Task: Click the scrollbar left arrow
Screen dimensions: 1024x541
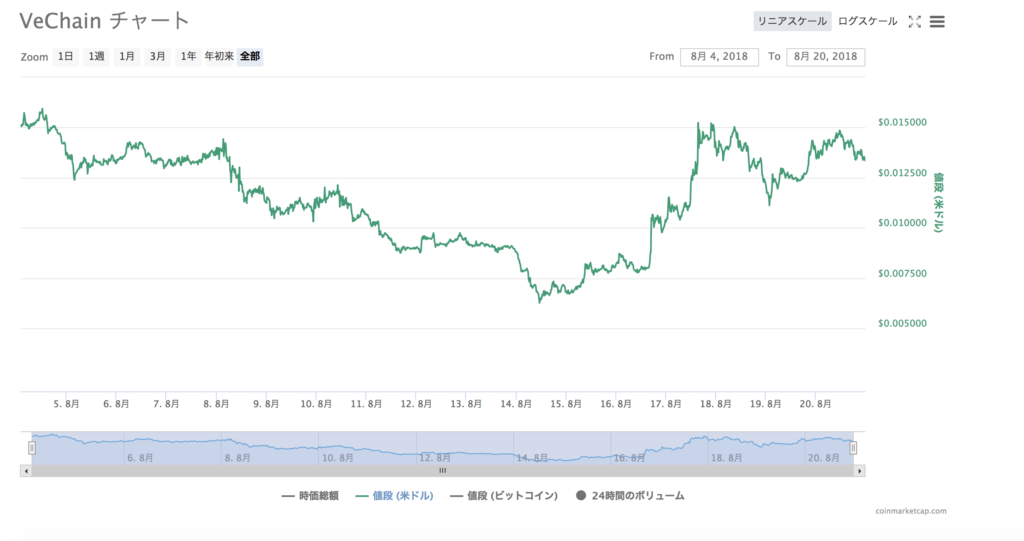Action: (26, 470)
